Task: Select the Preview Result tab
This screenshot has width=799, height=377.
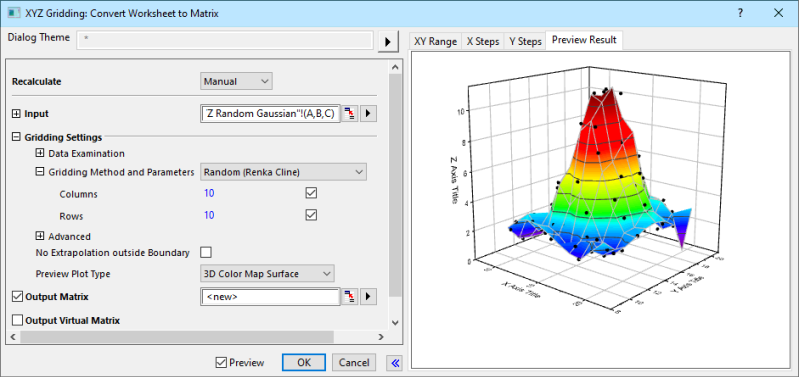Action: click(584, 40)
